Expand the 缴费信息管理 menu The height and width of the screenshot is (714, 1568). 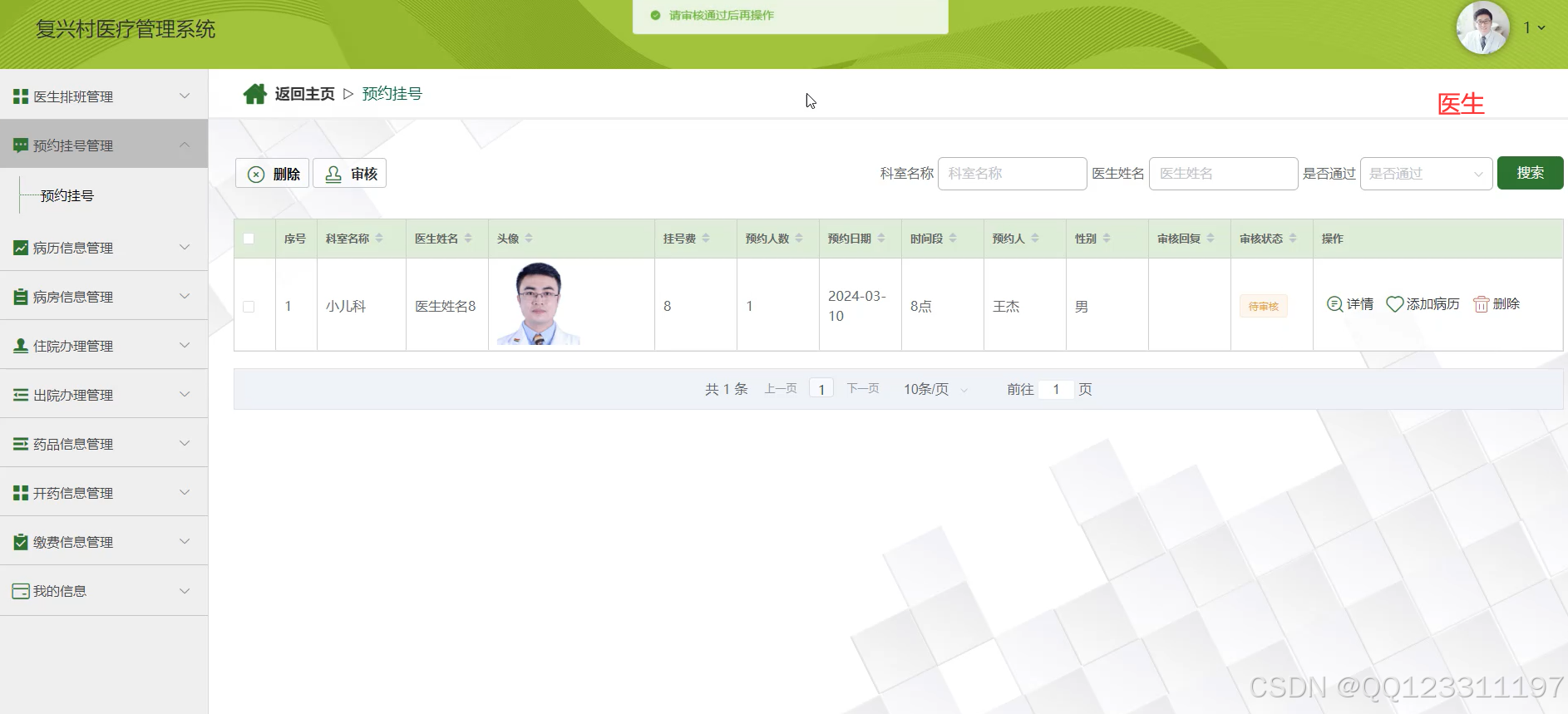[185, 542]
